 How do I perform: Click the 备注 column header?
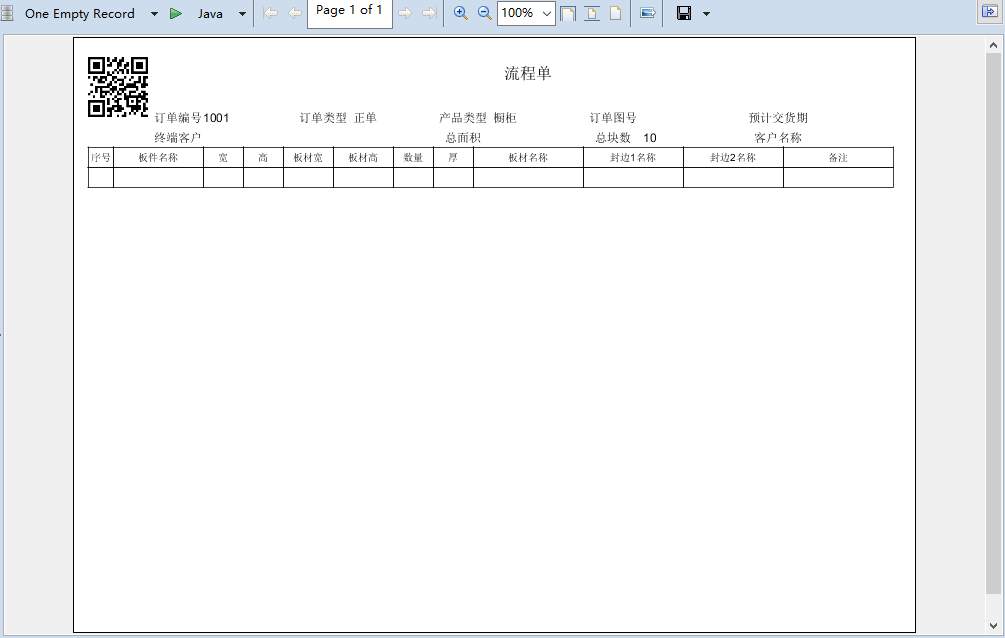point(838,158)
